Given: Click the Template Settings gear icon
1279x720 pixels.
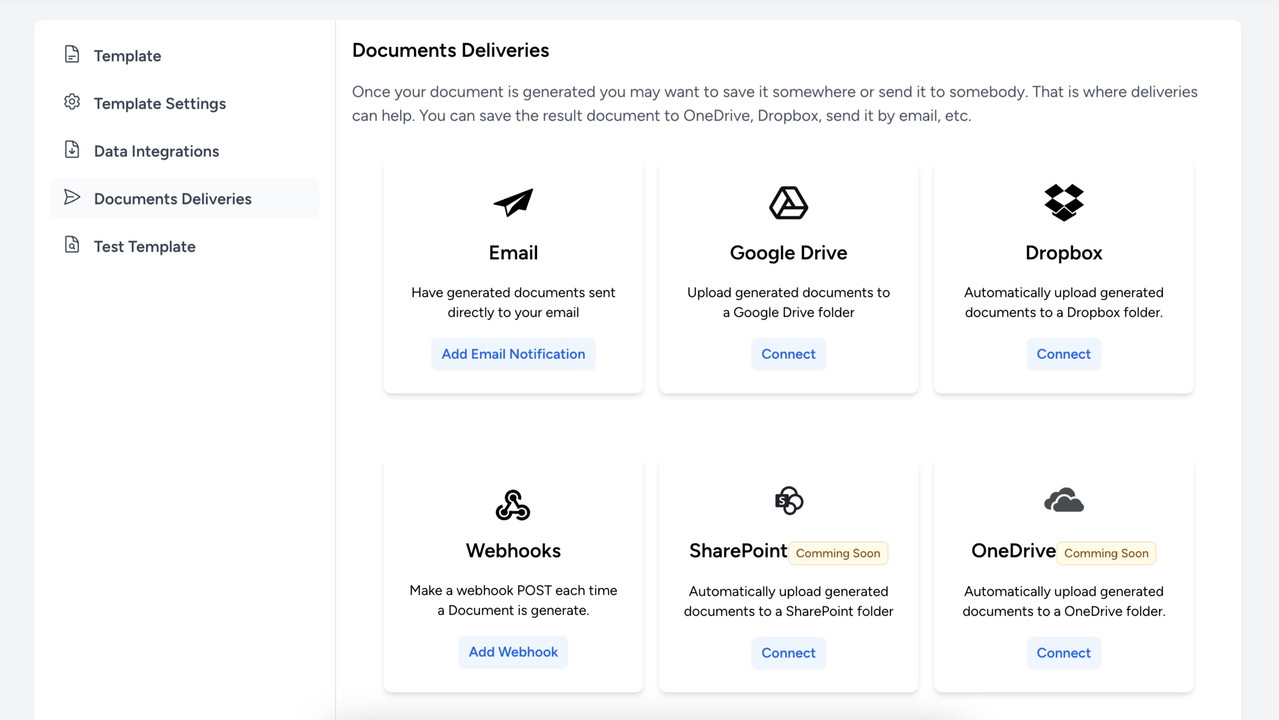Looking at the screenshot, I should click(72, 102).
